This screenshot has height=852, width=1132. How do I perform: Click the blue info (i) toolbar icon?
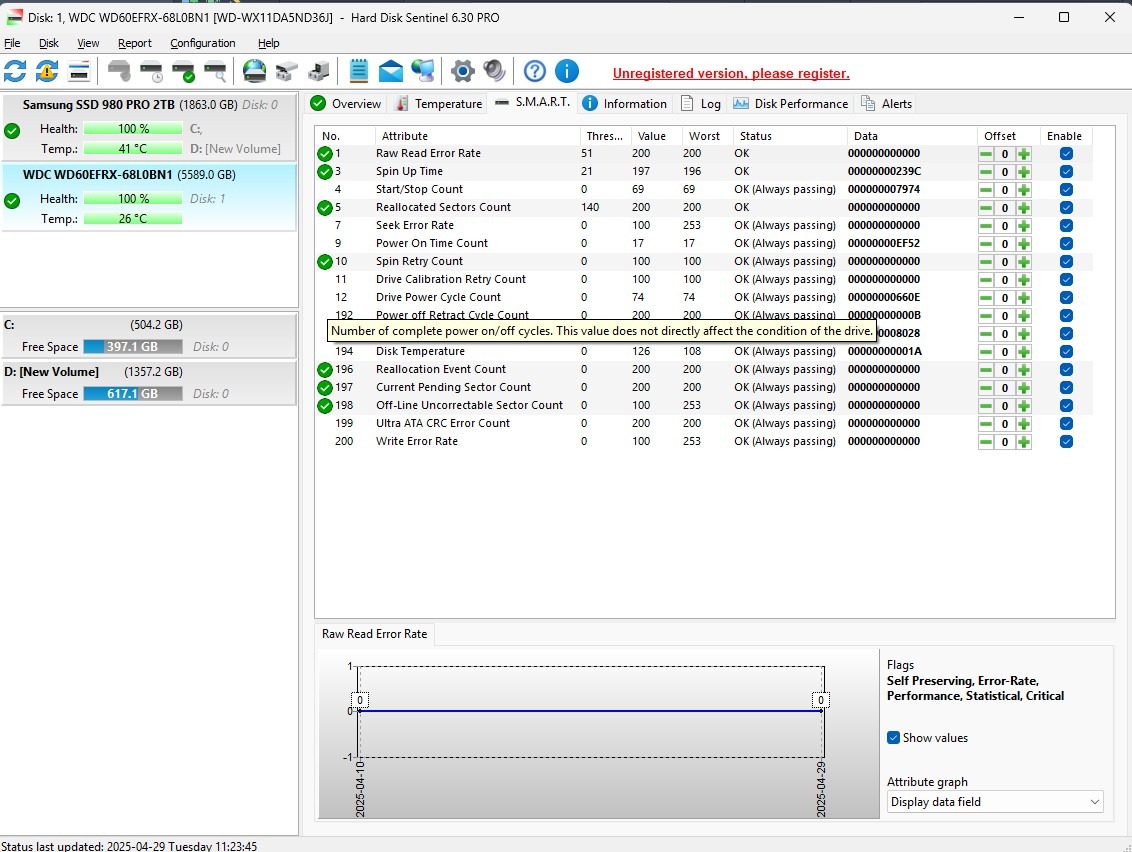[x=567, y=71]
